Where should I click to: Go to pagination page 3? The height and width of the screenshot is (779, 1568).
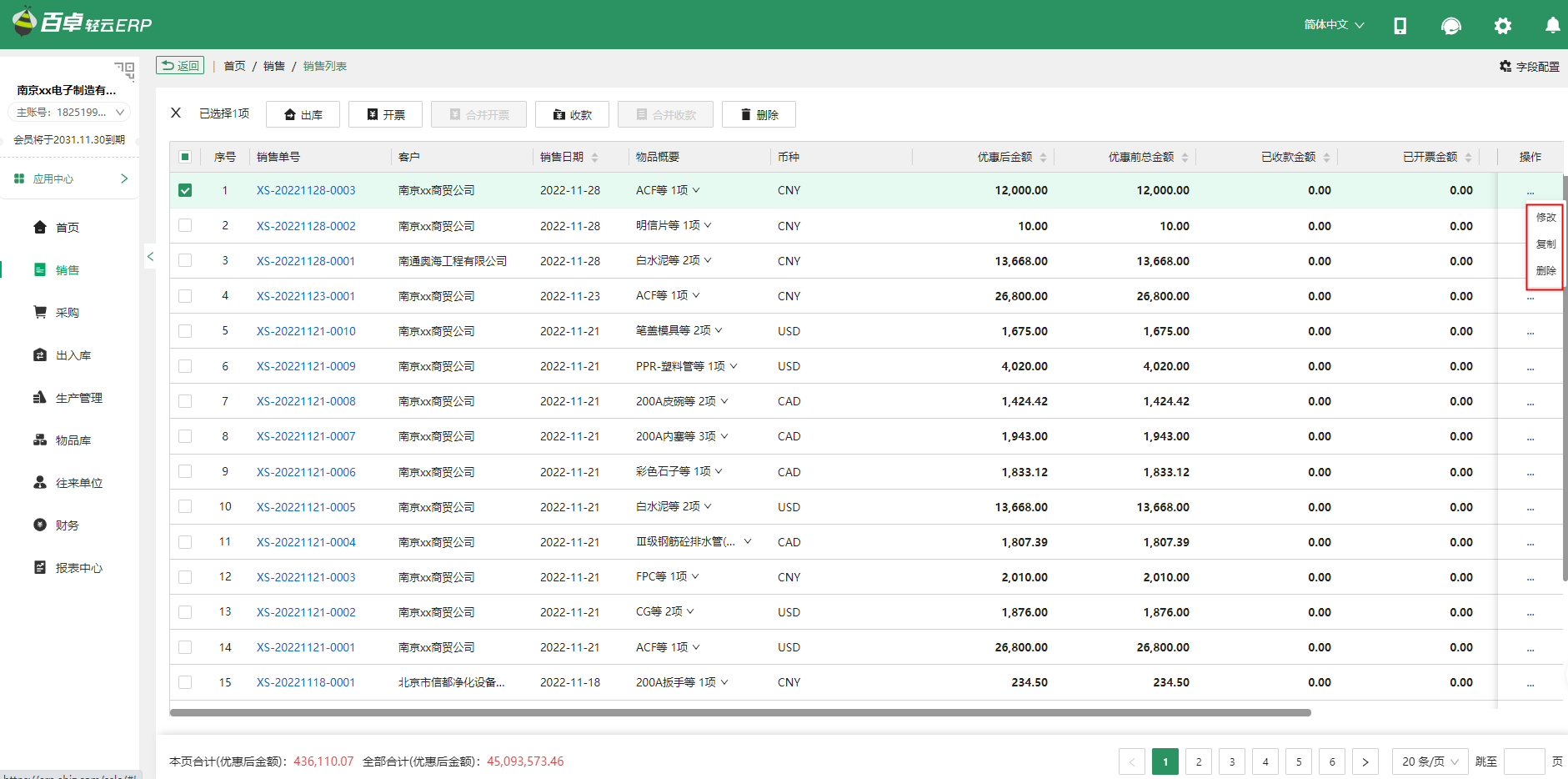1232,761
